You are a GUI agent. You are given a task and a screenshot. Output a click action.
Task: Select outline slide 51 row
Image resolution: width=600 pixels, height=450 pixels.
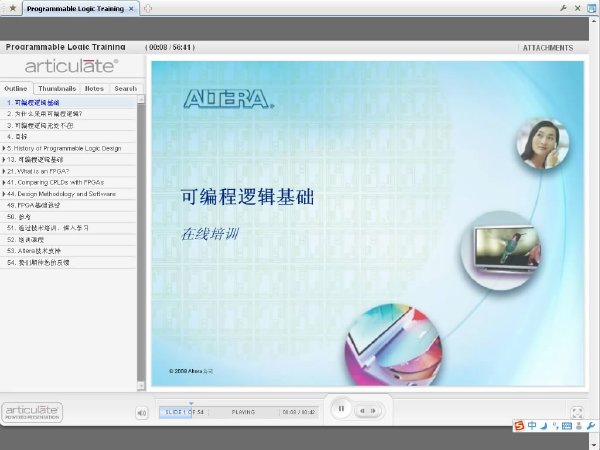tap(68, 228)
